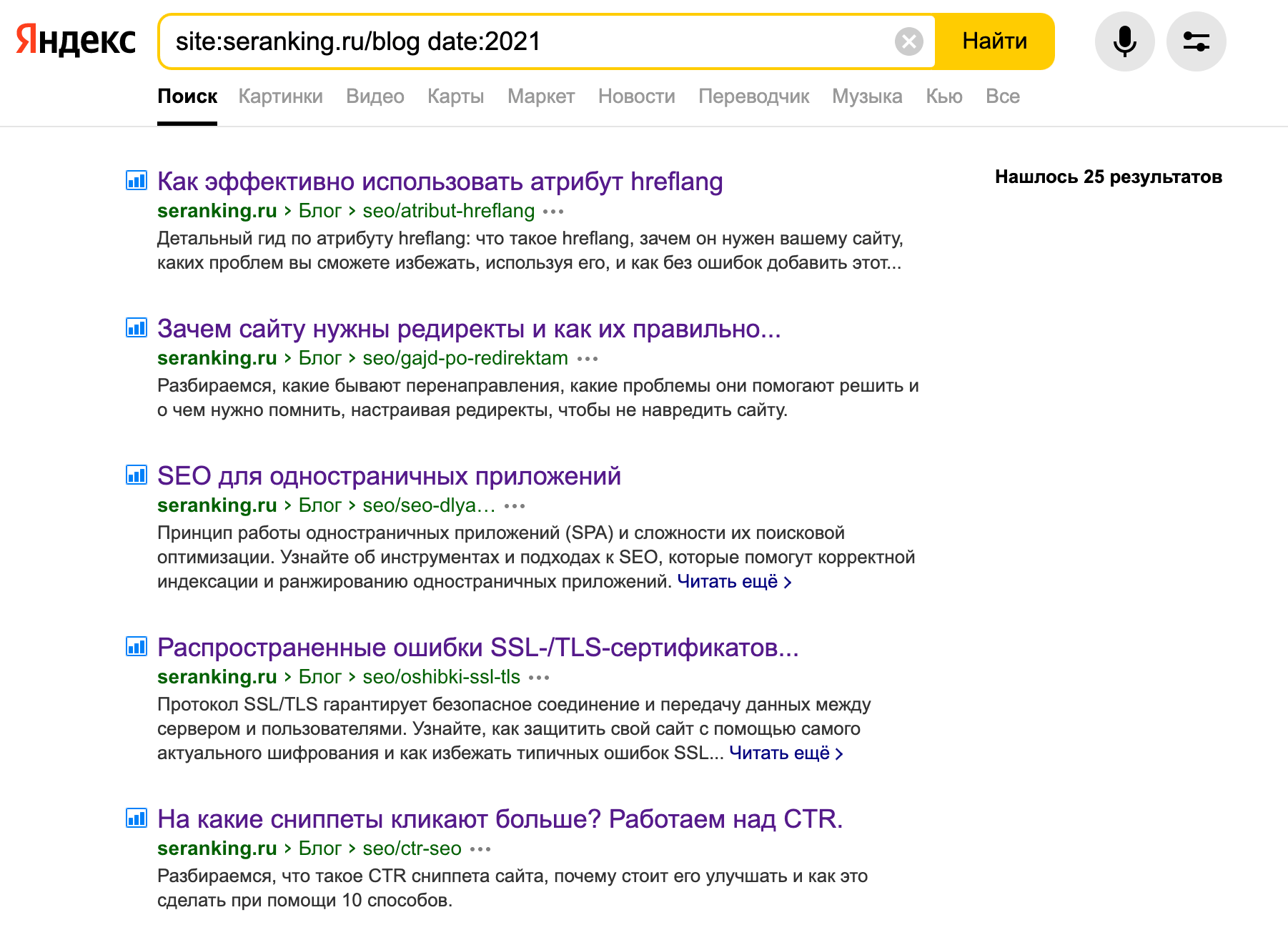Open the three-dots menu for seo/gajd-po-redirektam
1288x945 pixels.
click(588, 359)
